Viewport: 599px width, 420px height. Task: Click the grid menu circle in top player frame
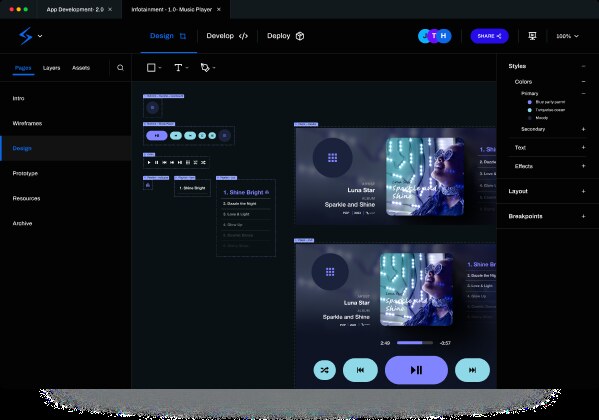pyautogui.click(x=332, y=157)
